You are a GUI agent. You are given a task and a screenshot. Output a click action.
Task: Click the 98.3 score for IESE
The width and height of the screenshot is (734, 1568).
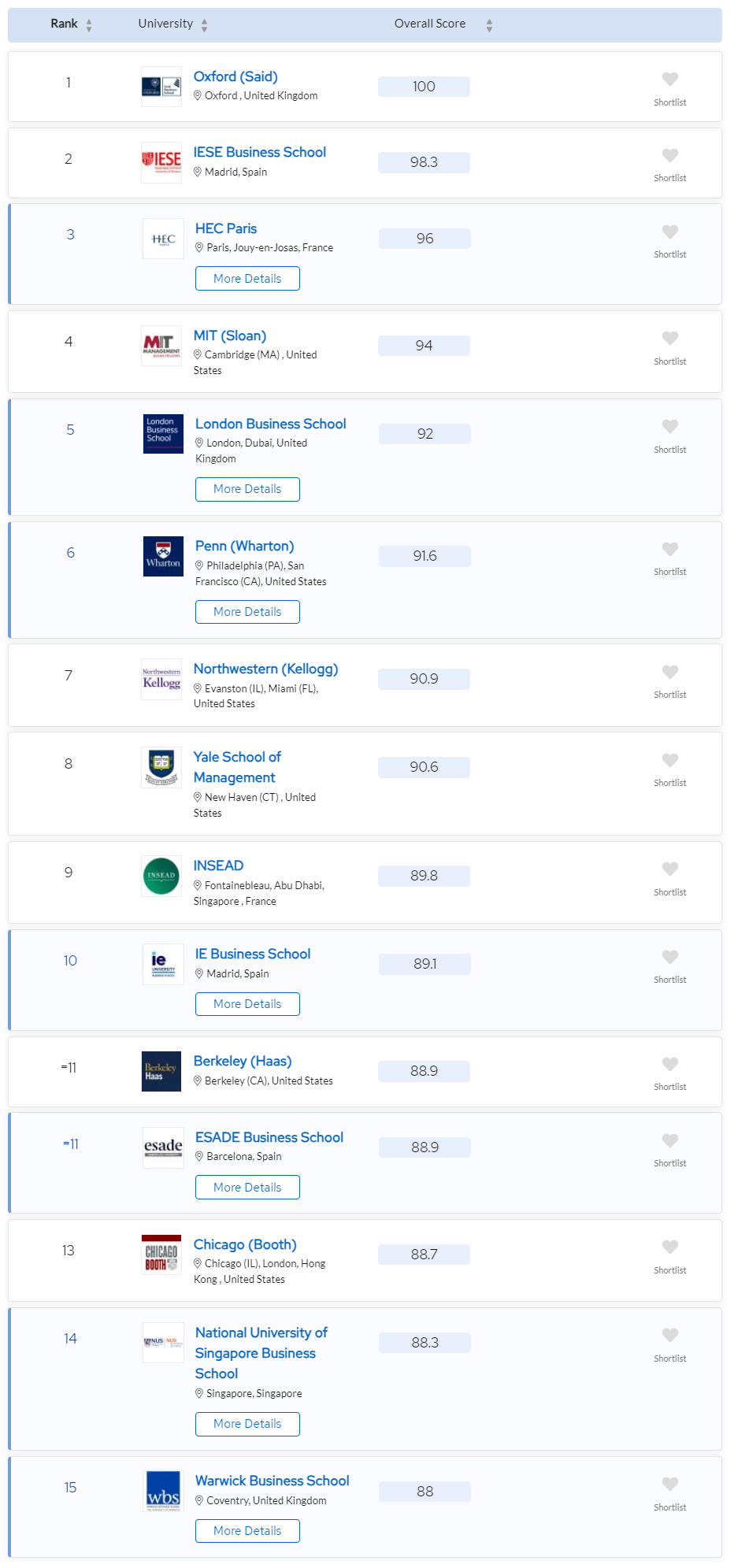coord(424,162)
